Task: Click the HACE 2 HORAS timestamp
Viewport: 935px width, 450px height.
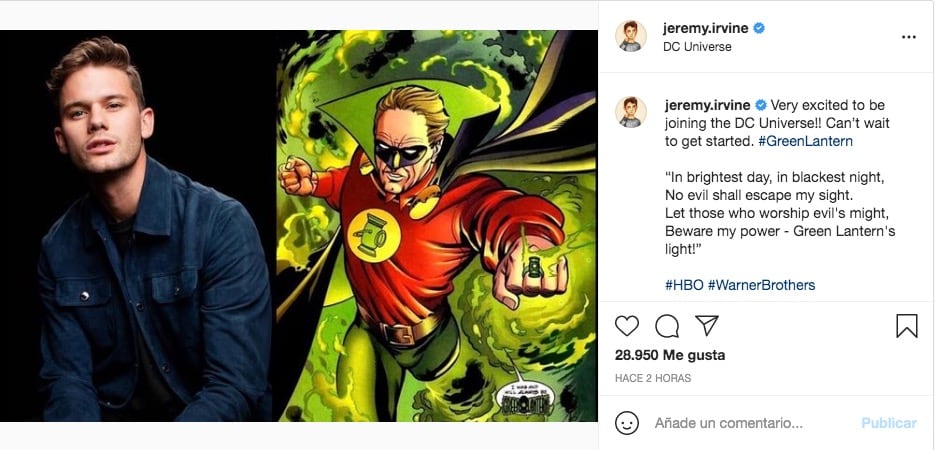Action: click(x=653, y=378)
